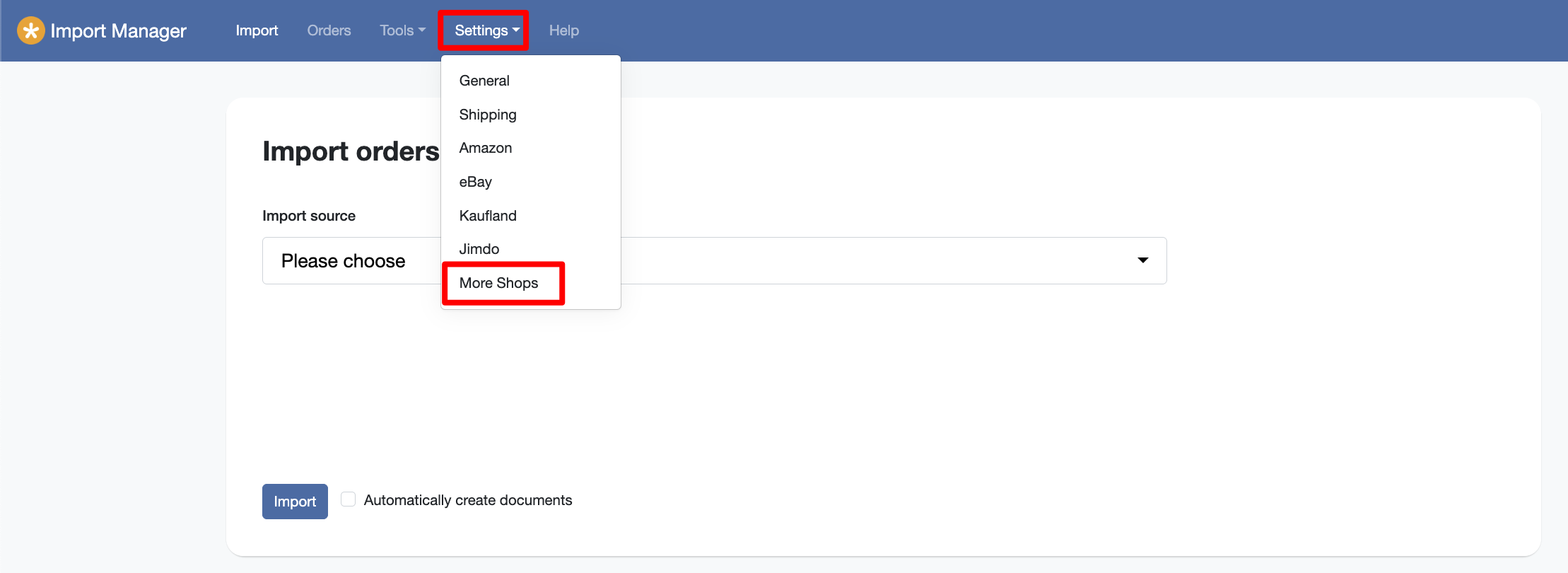
Task: Expand the Tools dropdown menu
Action: click(402, 30)
